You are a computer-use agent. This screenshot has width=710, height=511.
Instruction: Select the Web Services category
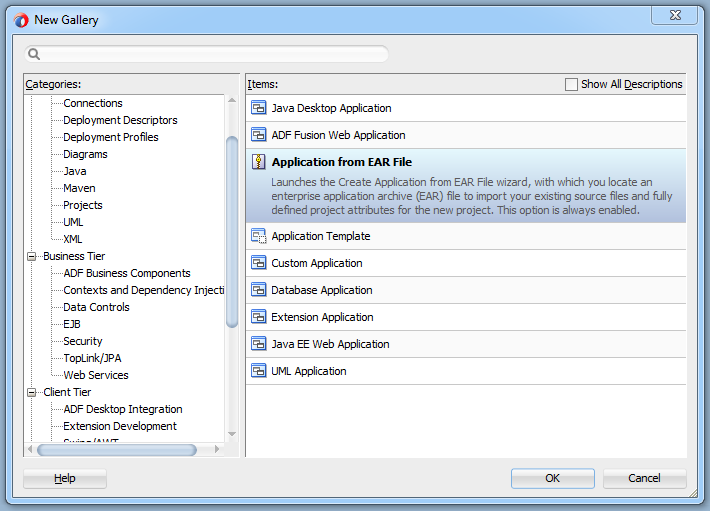96,375
